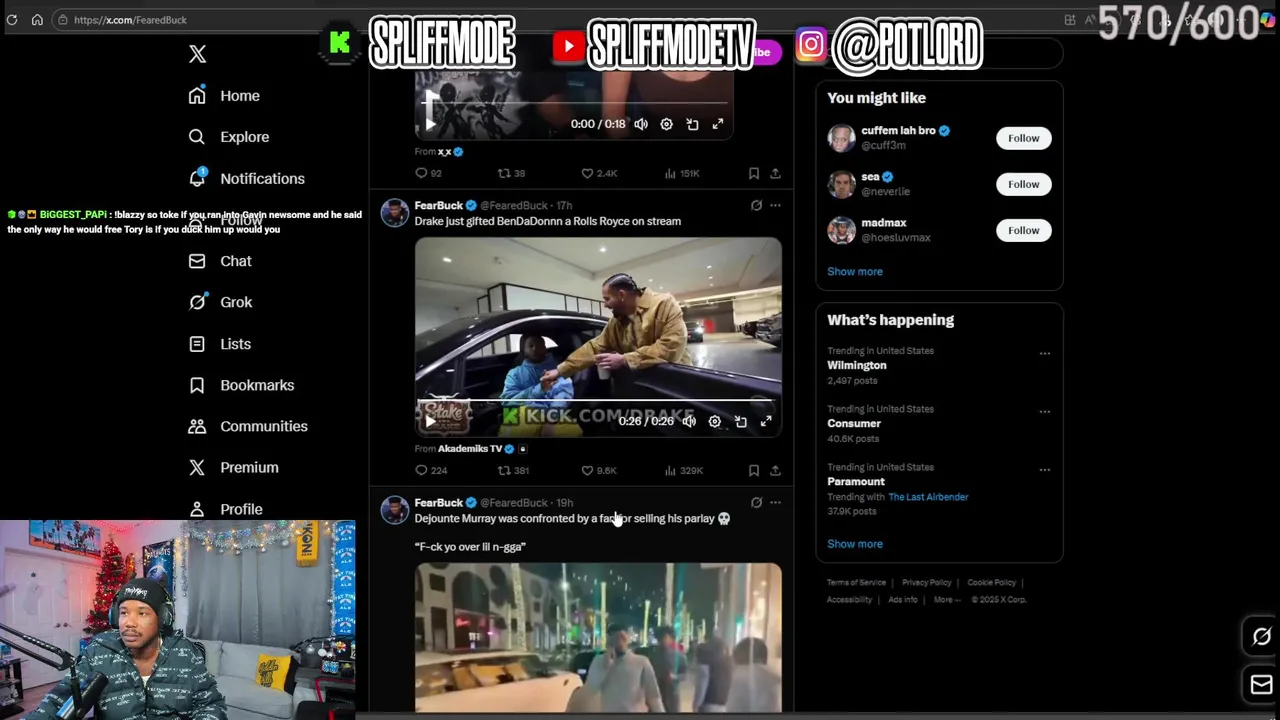Mute the top video volume icon
1280x720 pixels.
tap(641, 124)
